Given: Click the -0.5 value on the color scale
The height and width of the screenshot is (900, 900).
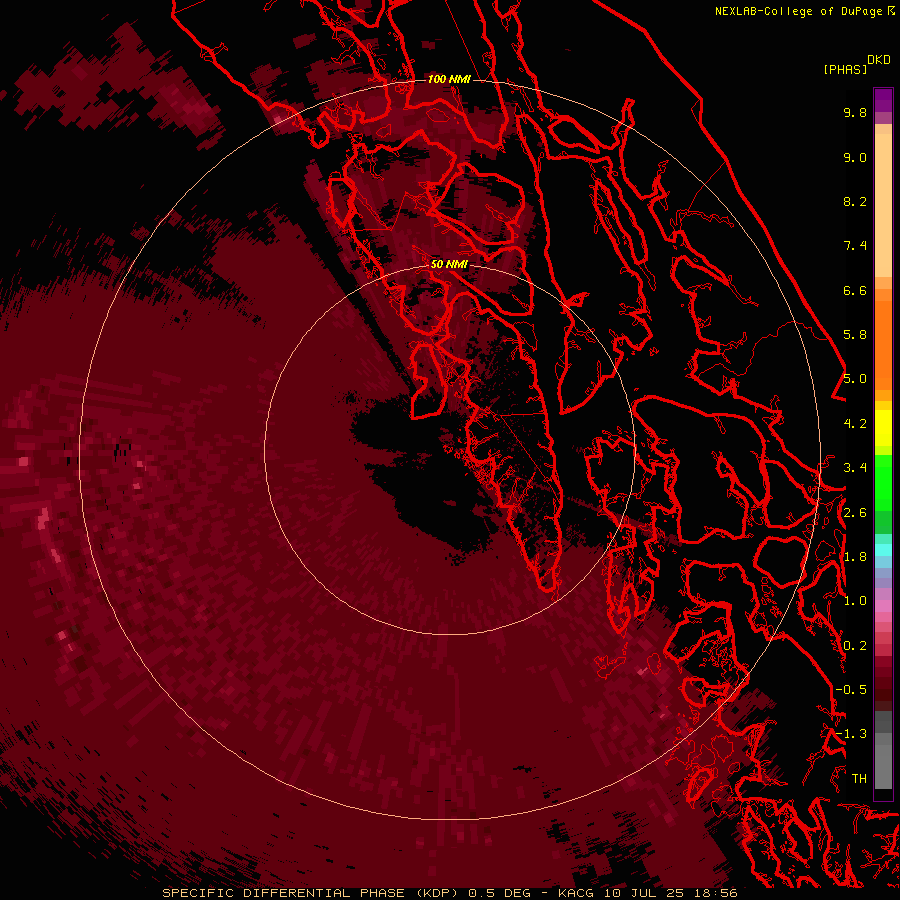Looking at the screenshot, I should pyautogui.click(x=851, y=690).
